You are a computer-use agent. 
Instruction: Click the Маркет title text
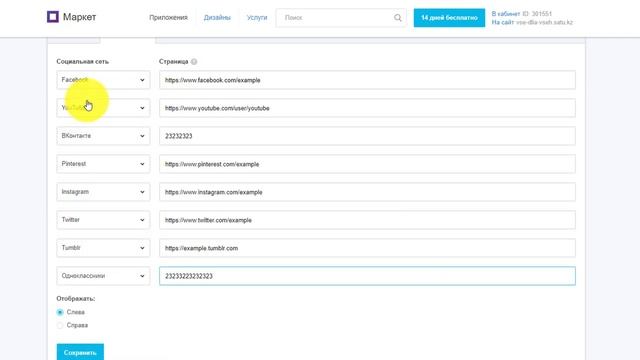coord(80,17)
